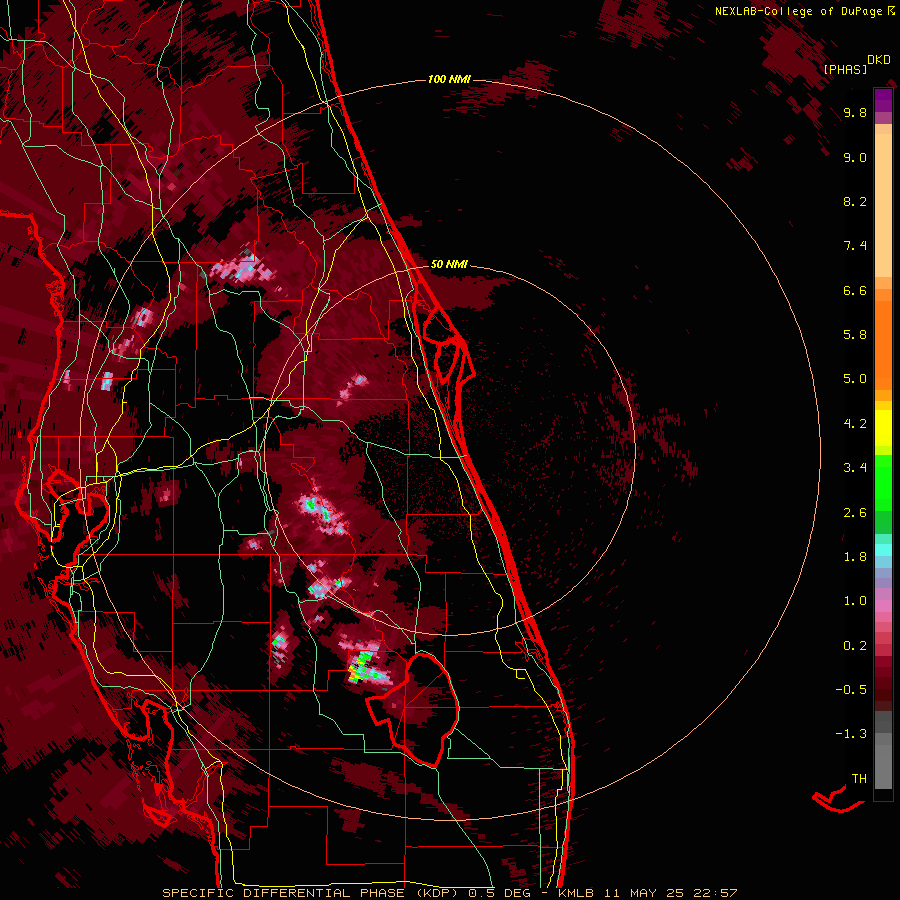This screenshot has width=900, height=900.
Task: Click the 1.0 scale value
Action: [855, 601]
